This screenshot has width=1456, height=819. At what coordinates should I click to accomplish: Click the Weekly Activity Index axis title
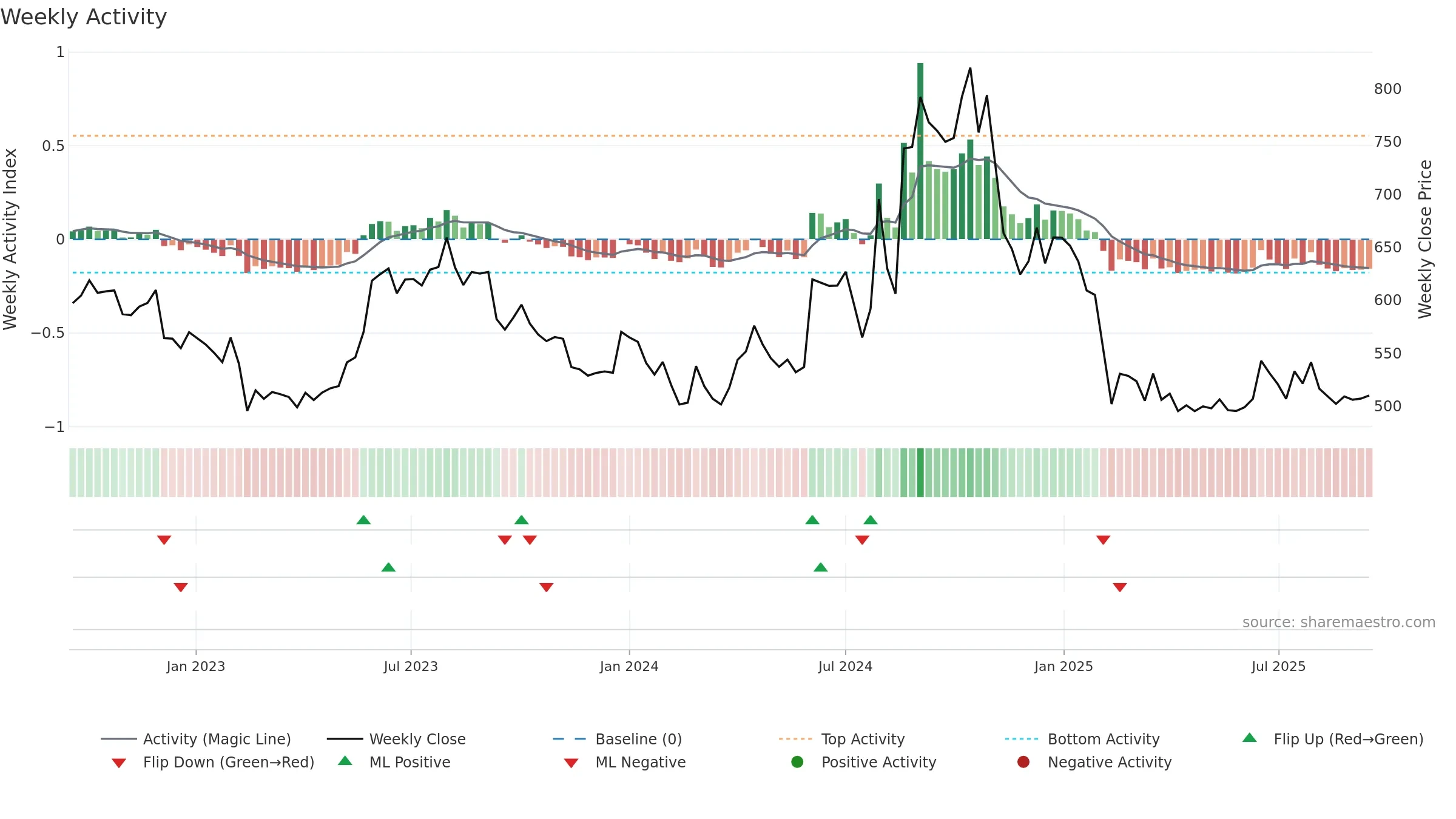10,239
